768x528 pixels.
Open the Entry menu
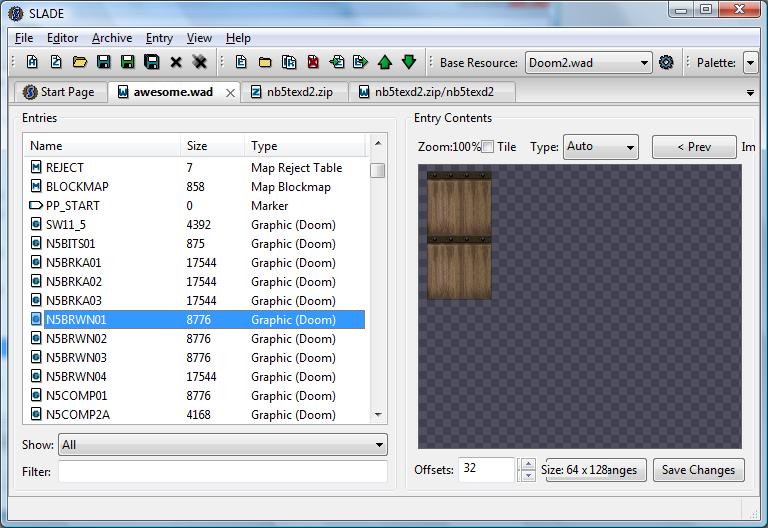(159, 38)
